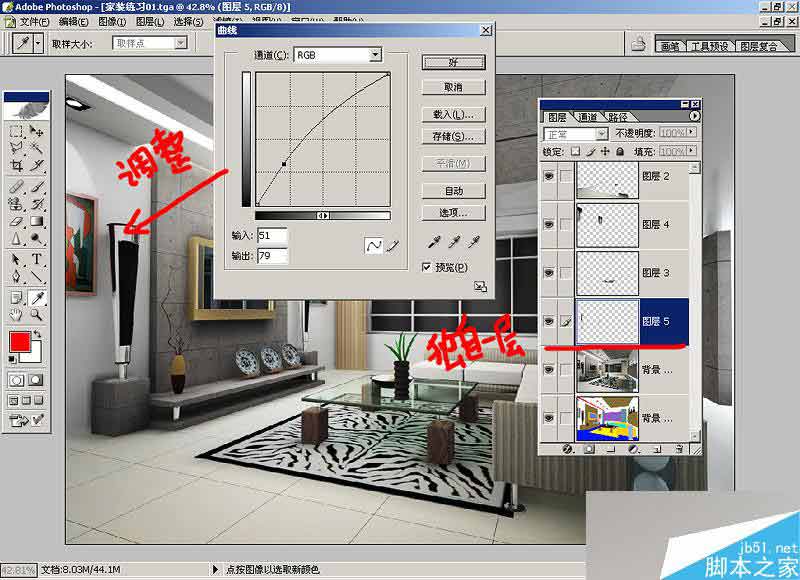Select the Crop tool
800x580 pixels.
(x=16, y=165)
